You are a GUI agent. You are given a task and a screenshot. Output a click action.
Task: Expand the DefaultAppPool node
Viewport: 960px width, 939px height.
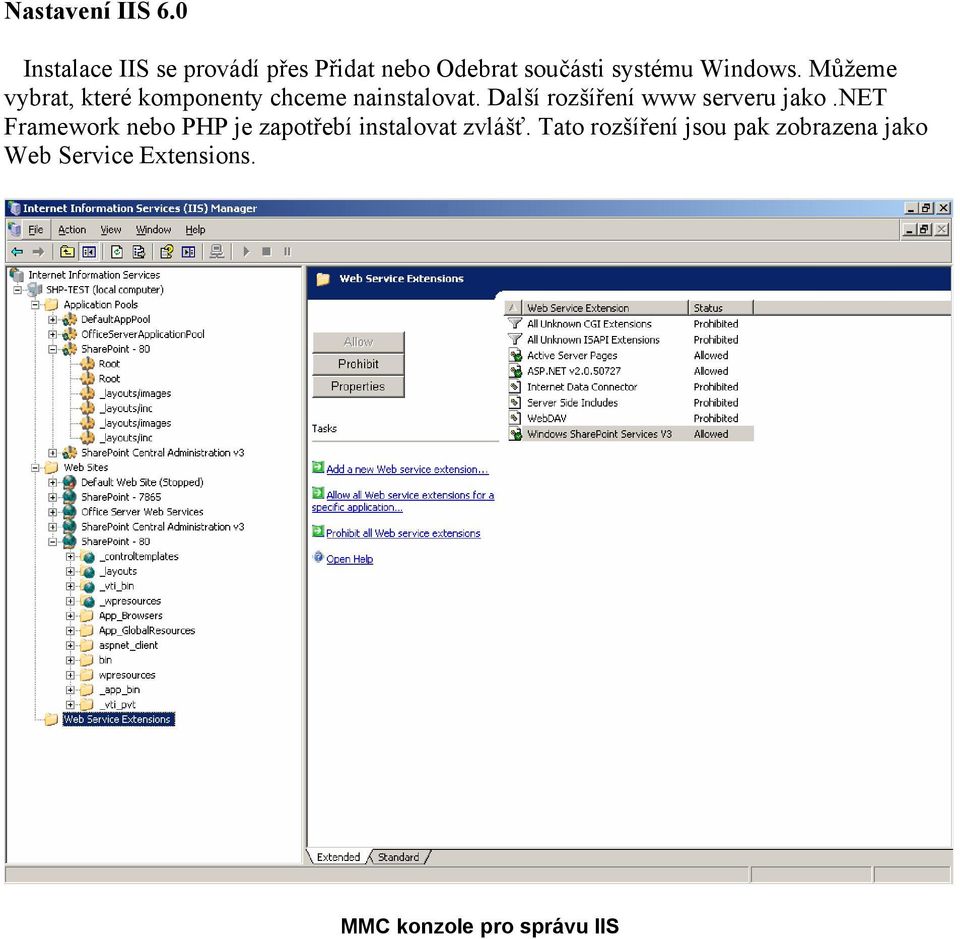point(53,320)
